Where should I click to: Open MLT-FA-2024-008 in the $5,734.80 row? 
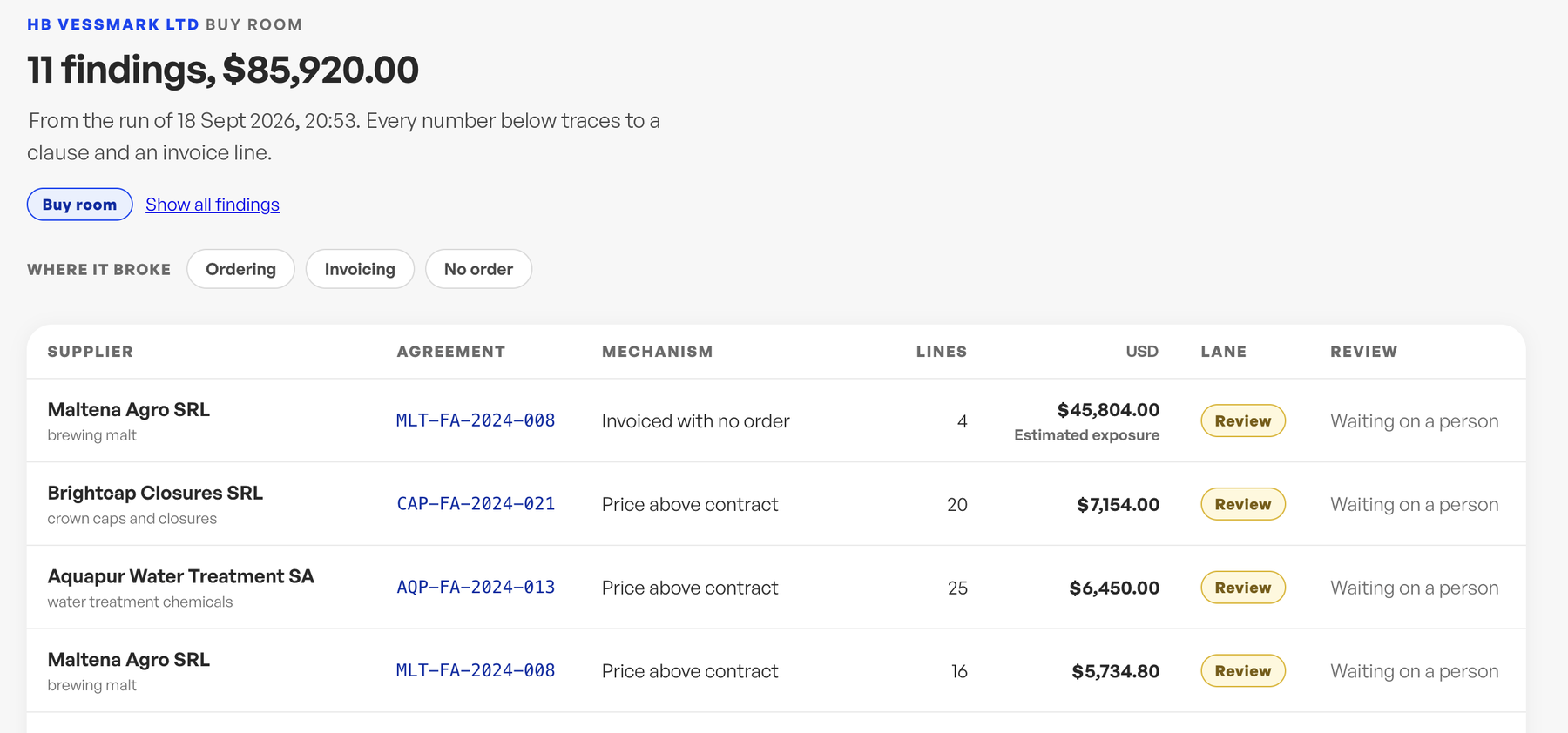coord(476,671)
